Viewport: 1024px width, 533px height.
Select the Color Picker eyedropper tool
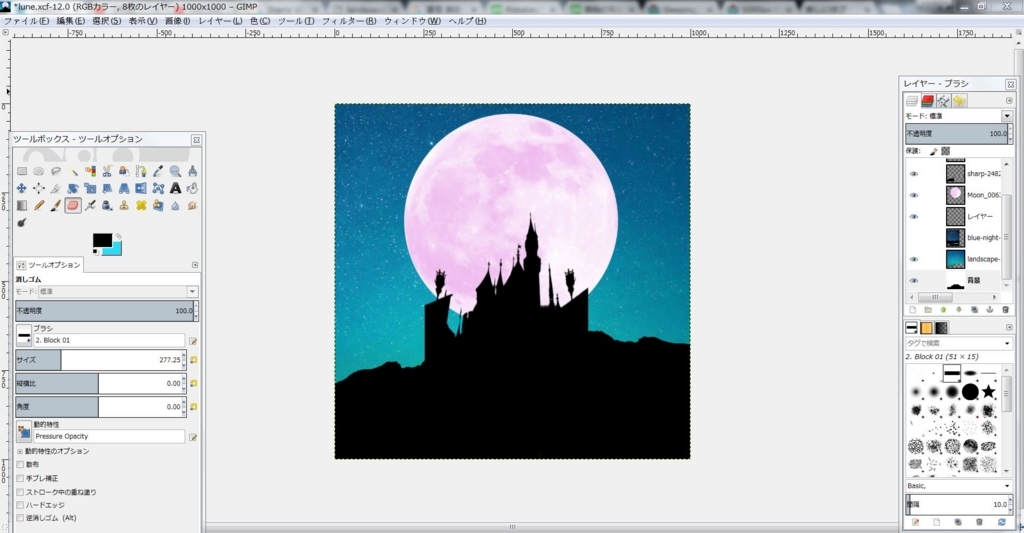click(158, 171)
